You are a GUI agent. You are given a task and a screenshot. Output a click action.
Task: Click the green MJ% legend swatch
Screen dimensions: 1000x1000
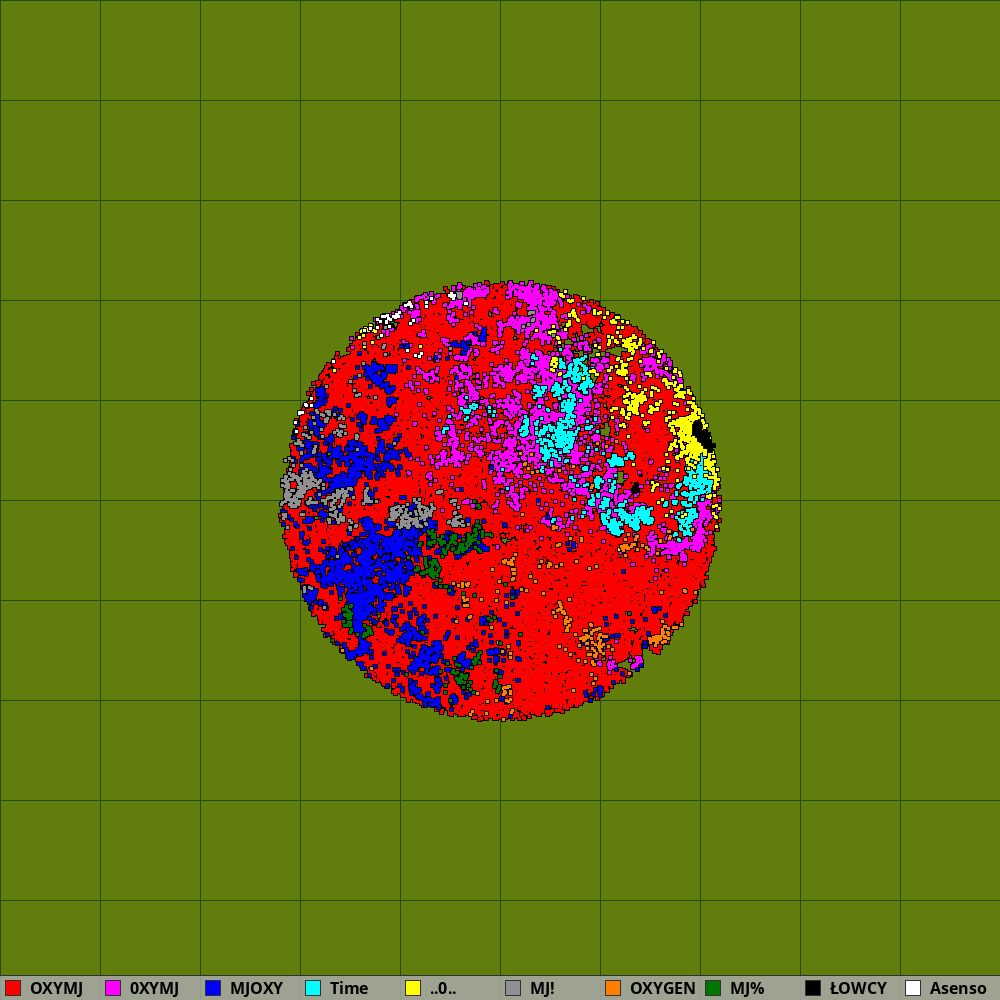(713, 988)
